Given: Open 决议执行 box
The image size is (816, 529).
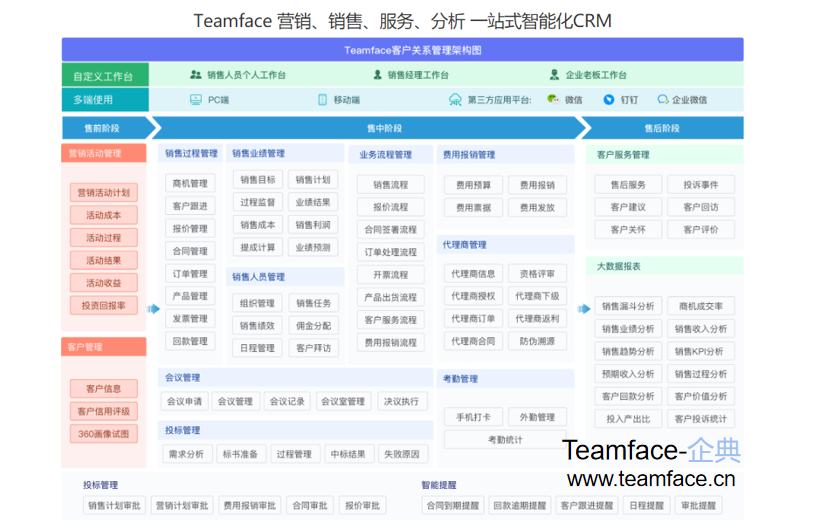Looking at the screenshot, I should [401, 401].
